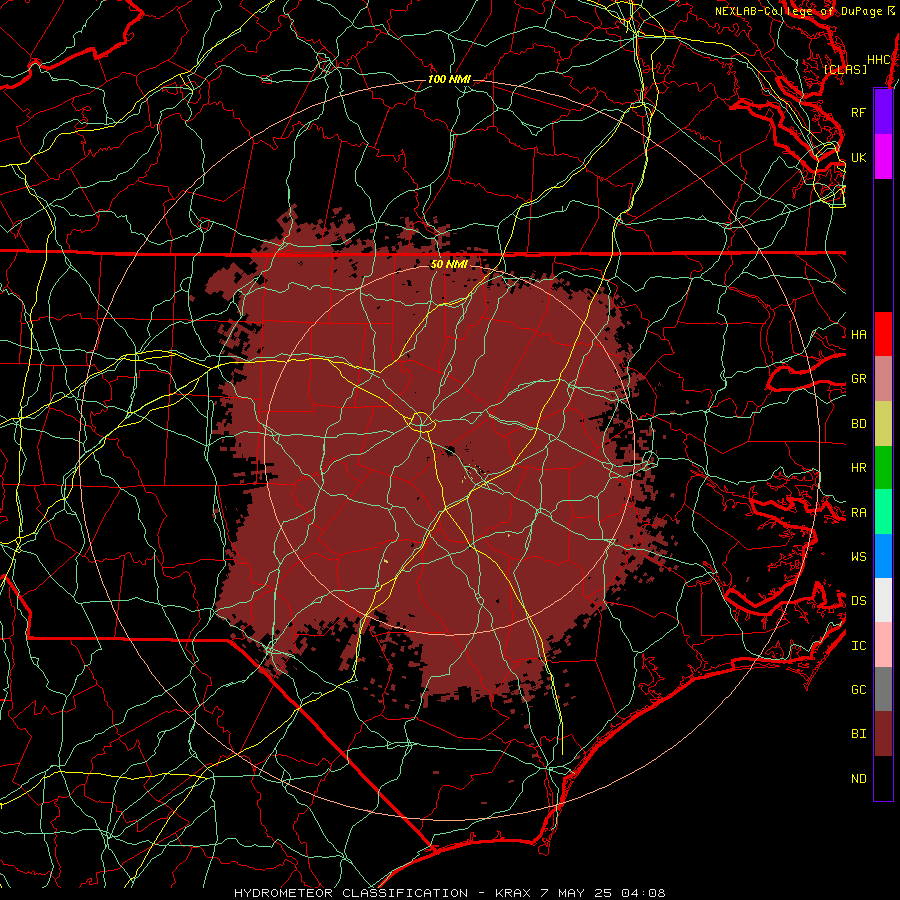The height and width of the screenshot is (900, 900).
Task: Click the WS legend label
Action: pos(858,557)
